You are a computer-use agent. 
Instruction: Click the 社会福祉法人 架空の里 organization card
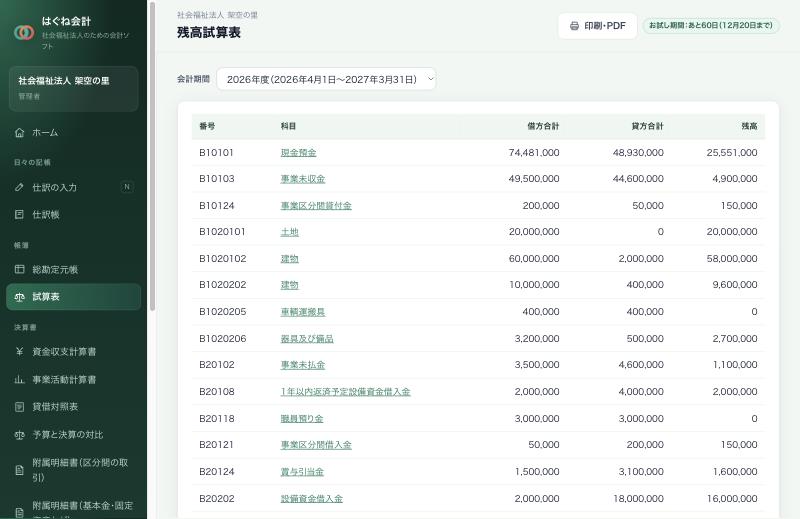pyautogui.click(x=73, y=88)
